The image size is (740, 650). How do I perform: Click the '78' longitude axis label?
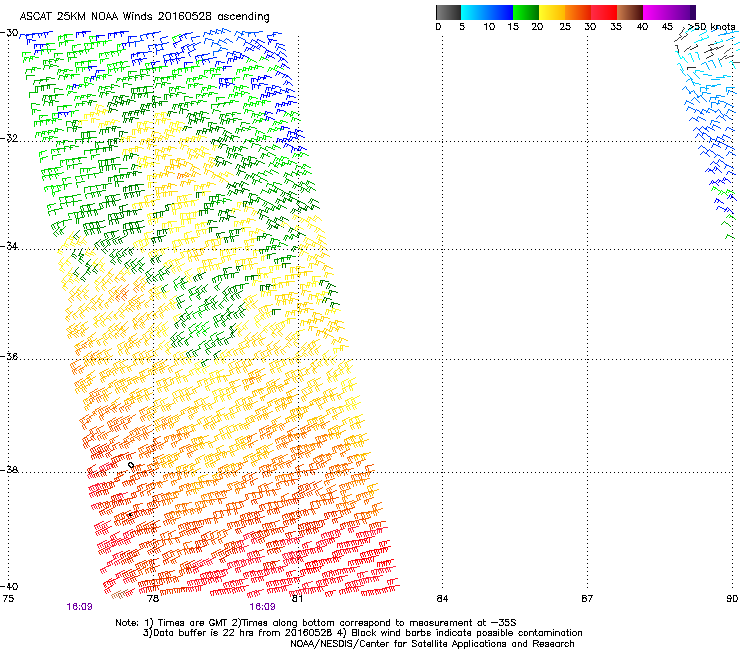[x=153, y=599]
